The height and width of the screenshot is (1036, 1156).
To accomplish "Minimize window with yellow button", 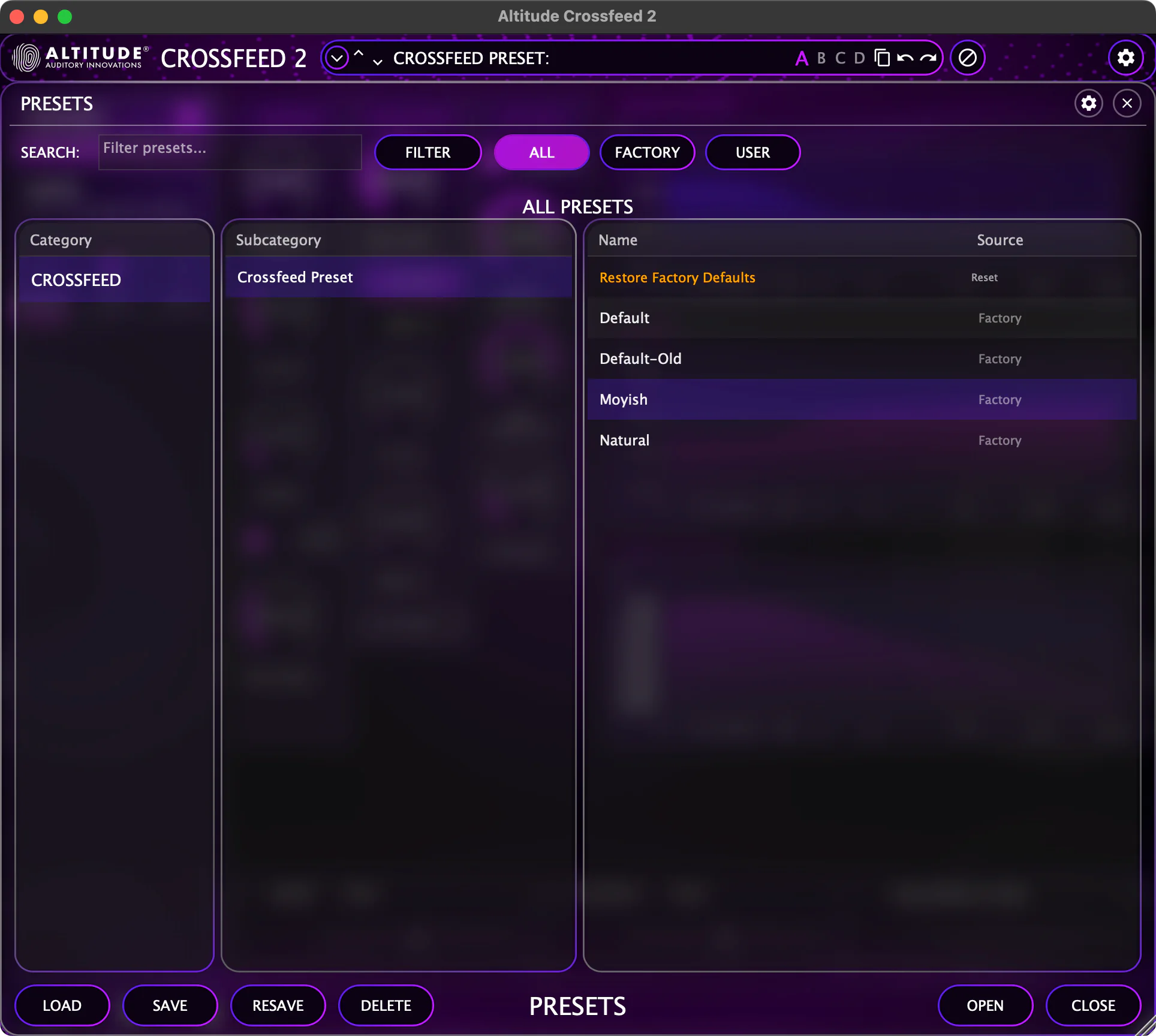I will (41, 16).
